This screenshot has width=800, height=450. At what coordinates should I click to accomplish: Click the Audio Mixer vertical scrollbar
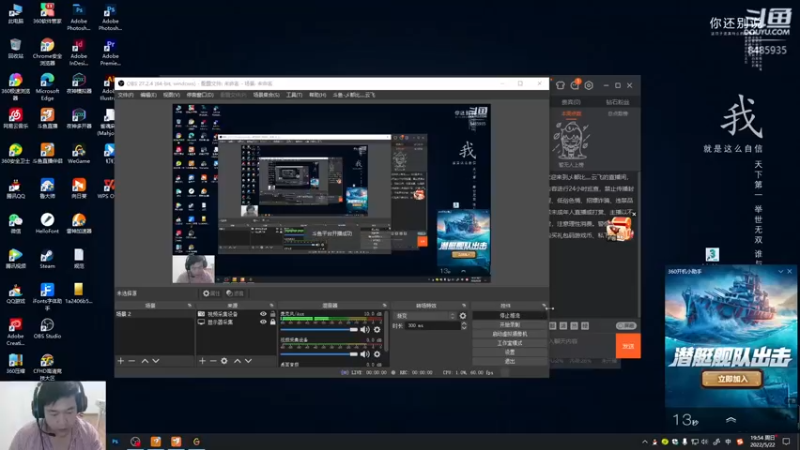pos(386,332)
